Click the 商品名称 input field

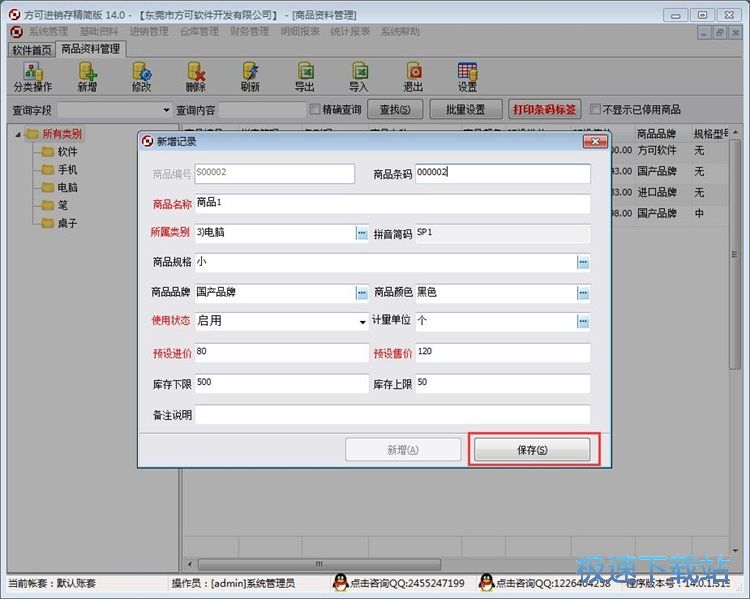(x=392, y=204)
